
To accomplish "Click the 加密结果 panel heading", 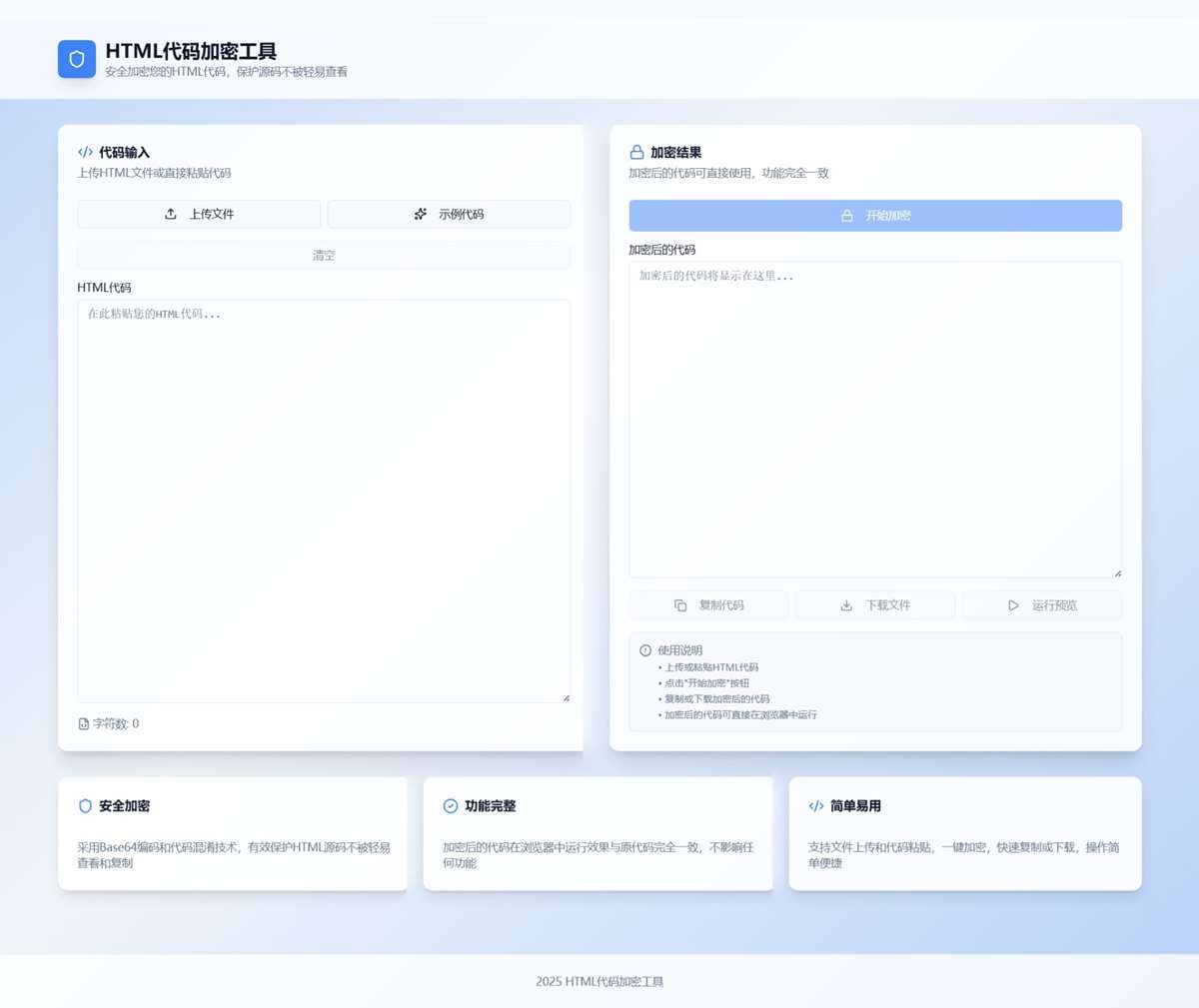I will (675, 153).
